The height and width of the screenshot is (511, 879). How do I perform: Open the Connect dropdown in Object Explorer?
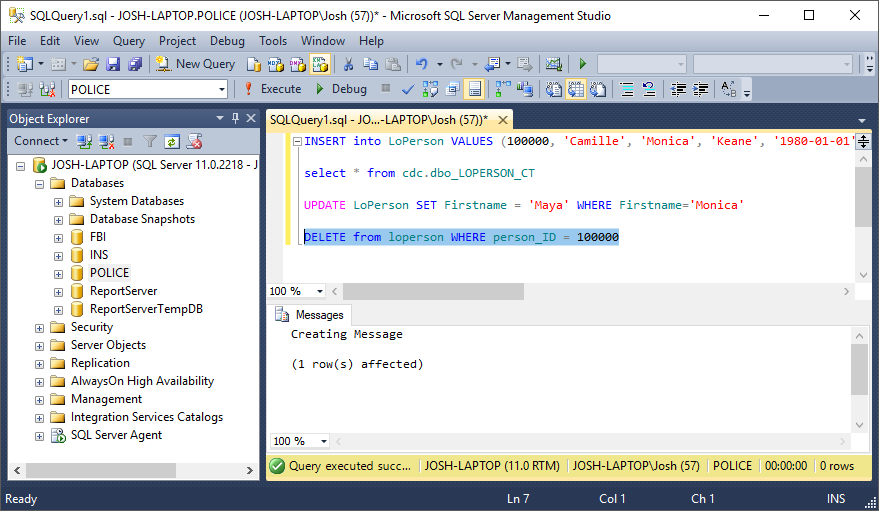point(41,141)
